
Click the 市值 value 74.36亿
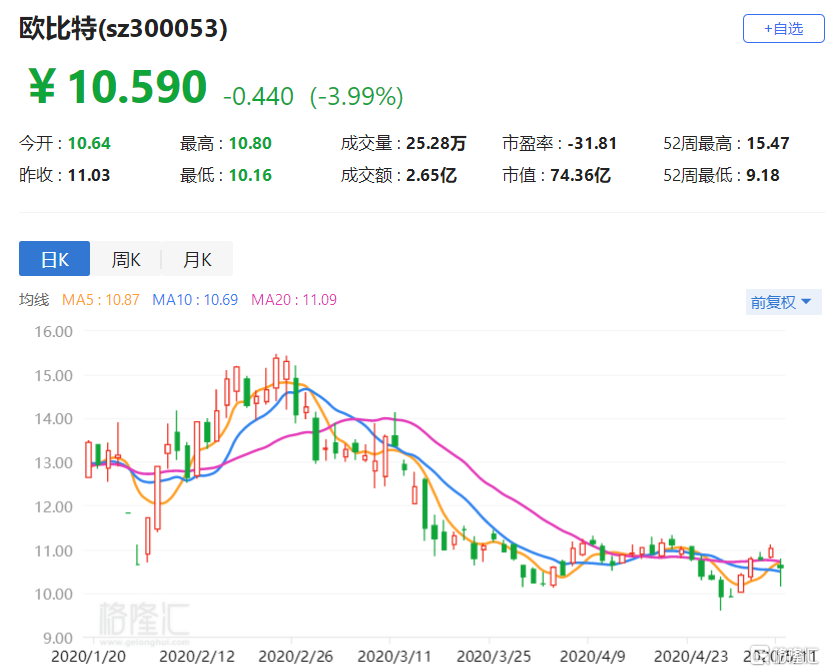point(580,175)
